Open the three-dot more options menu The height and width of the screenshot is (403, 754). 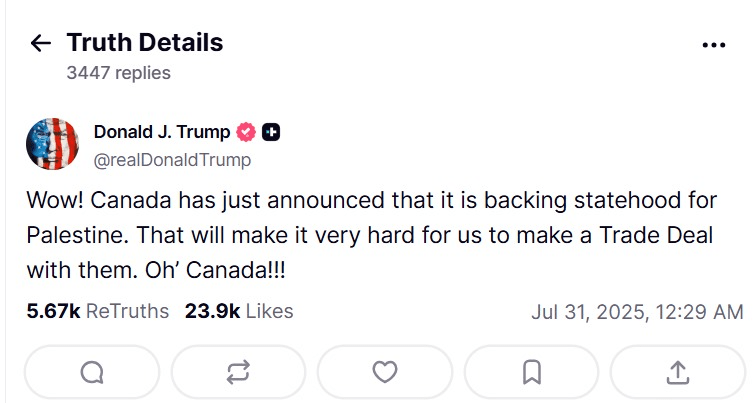(713, 45)
